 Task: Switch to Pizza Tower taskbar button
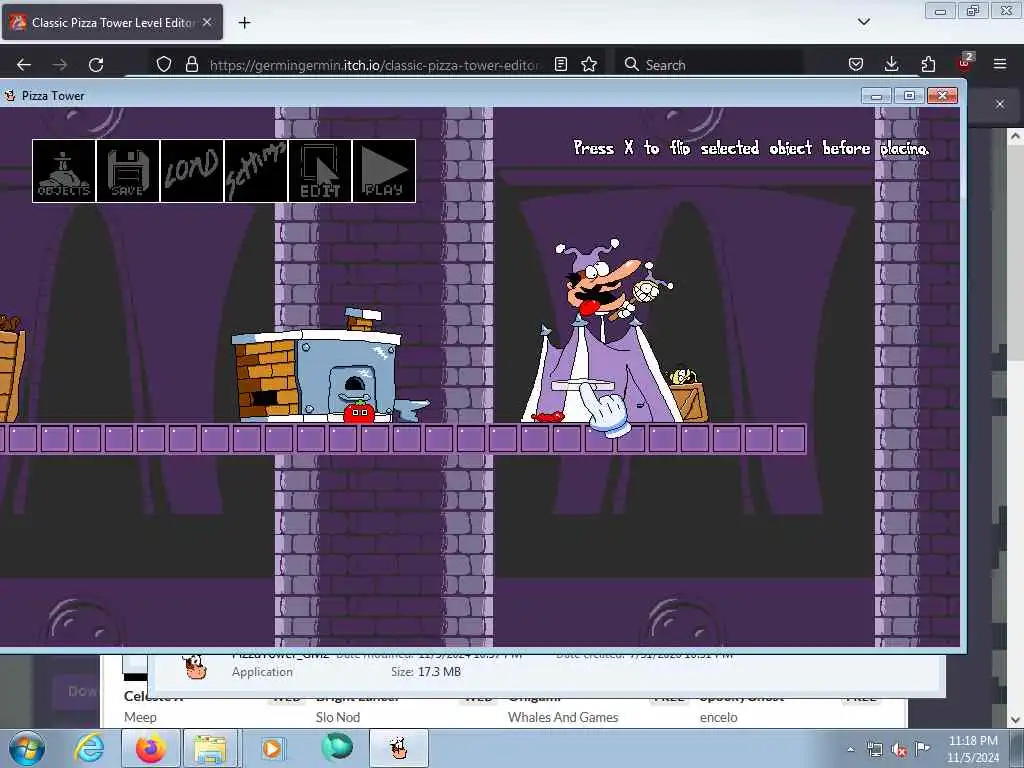point(399,748)
